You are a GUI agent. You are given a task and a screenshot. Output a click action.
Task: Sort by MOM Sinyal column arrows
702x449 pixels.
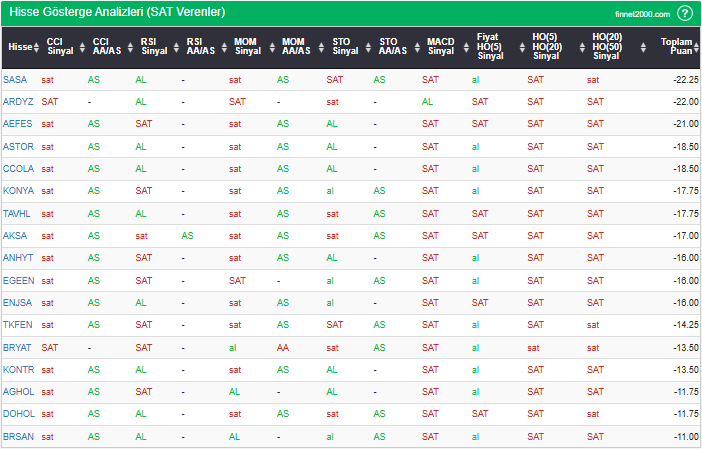(272, 47)
